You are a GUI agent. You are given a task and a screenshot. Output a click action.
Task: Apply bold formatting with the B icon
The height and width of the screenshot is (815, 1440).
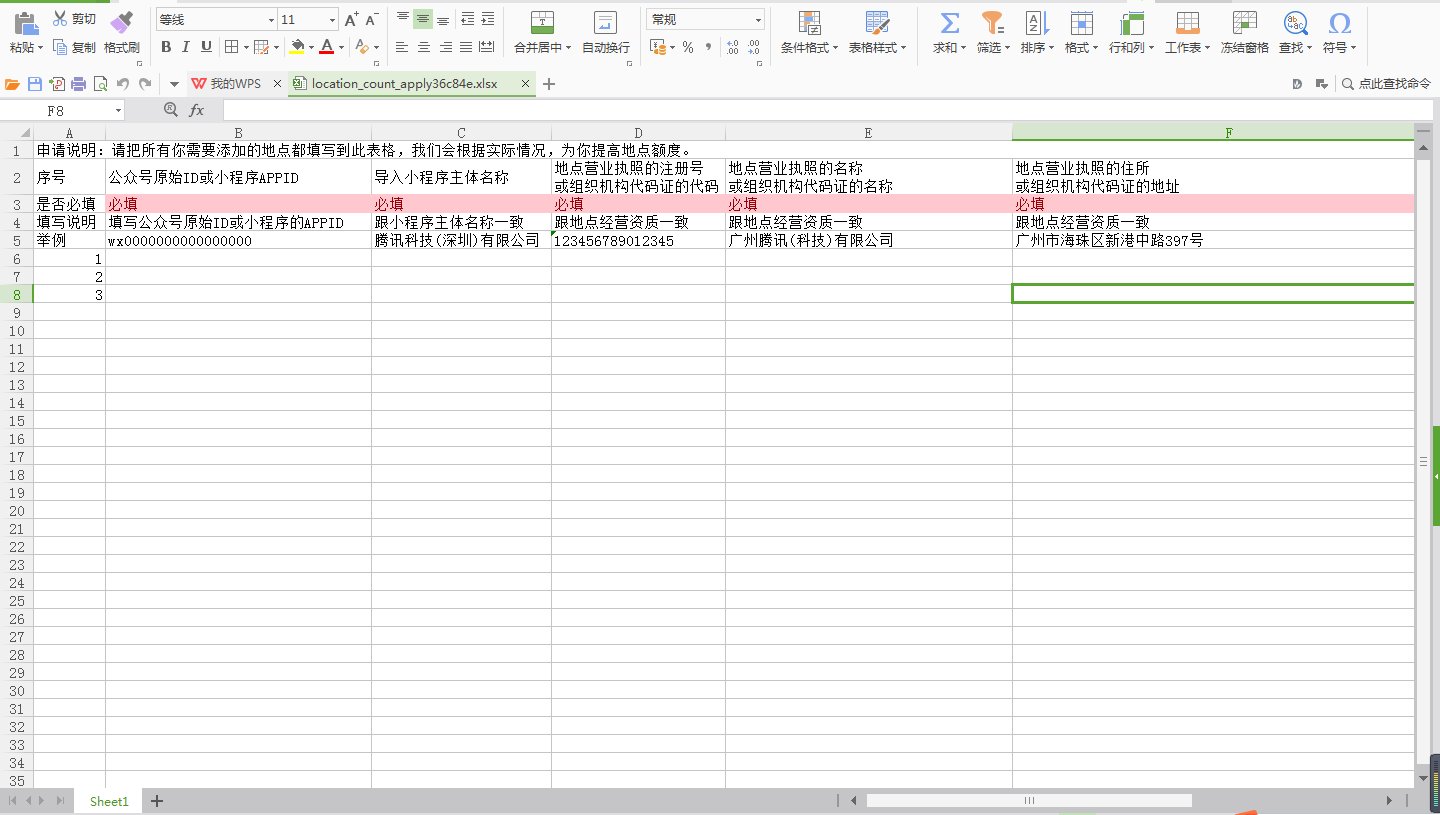coord(166,46)
